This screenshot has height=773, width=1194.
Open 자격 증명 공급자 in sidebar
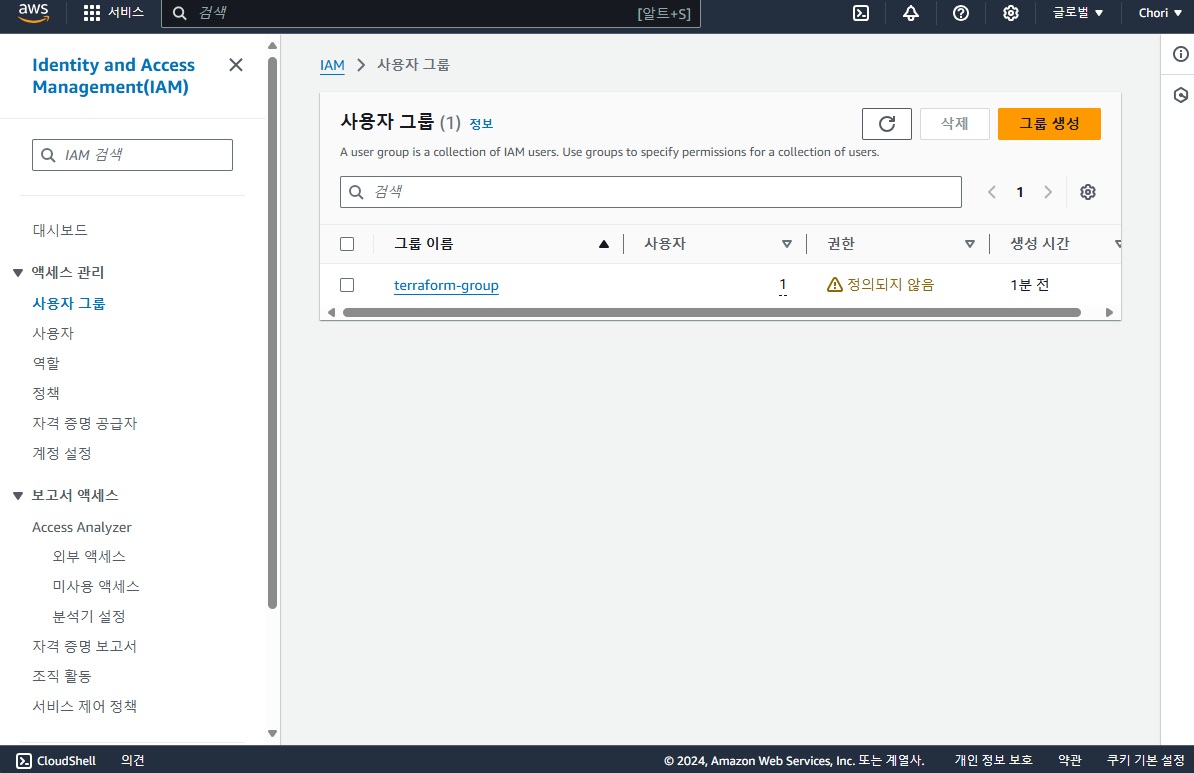tap(85, 423)
